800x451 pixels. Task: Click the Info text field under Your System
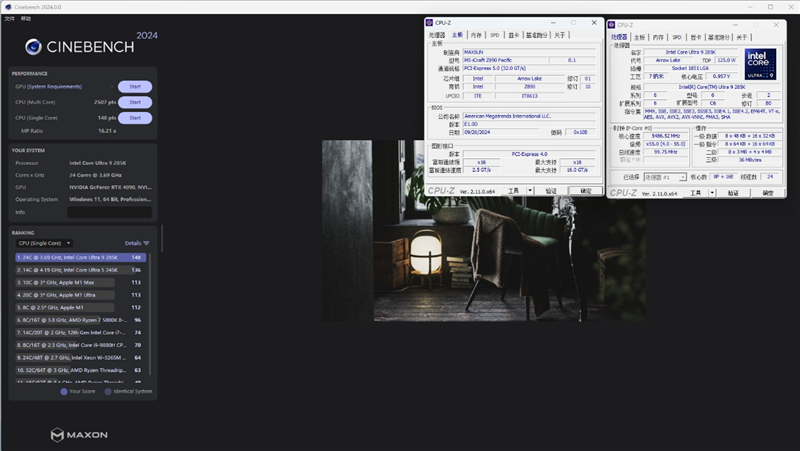[109, 212]
